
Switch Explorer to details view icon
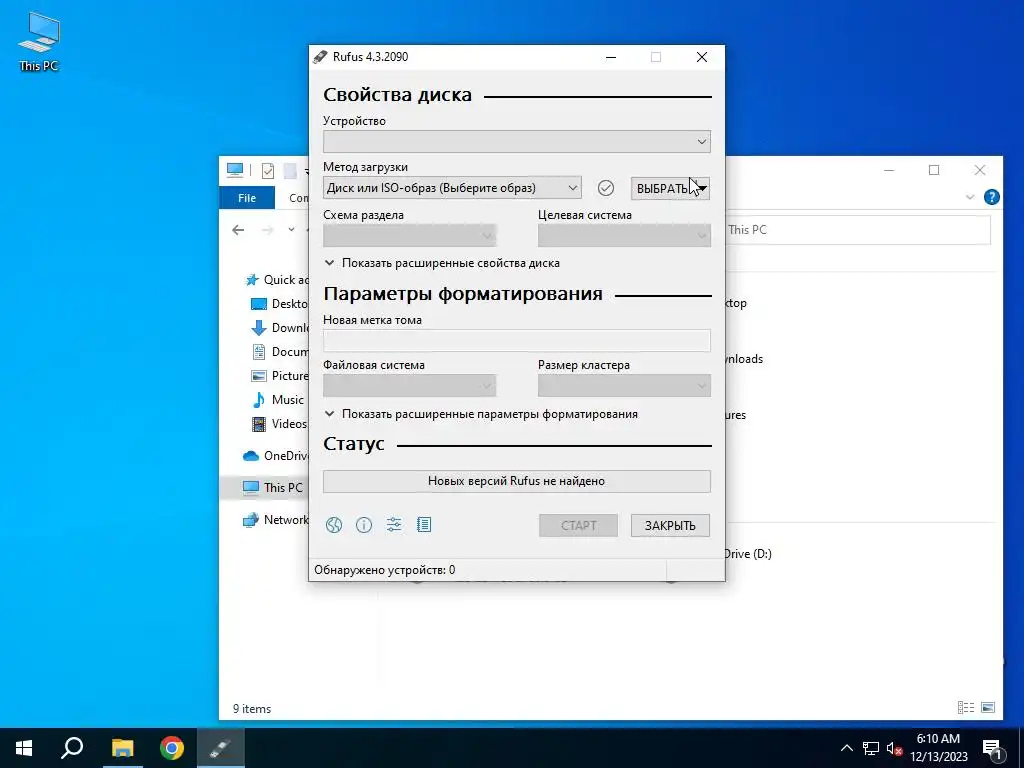point(966,707)
